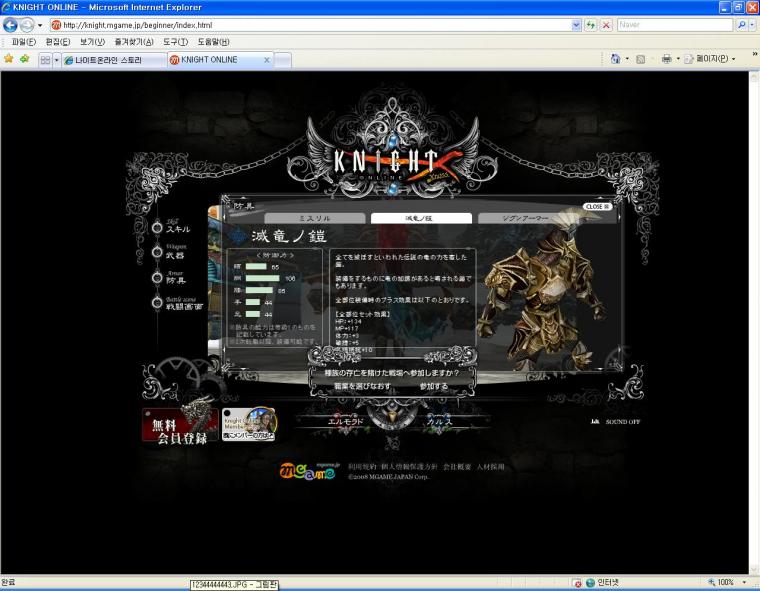Image resolution: width=760 pixels, height=591 pixels.
Task: Click the Favorites Center star icon
Action: 9,59
